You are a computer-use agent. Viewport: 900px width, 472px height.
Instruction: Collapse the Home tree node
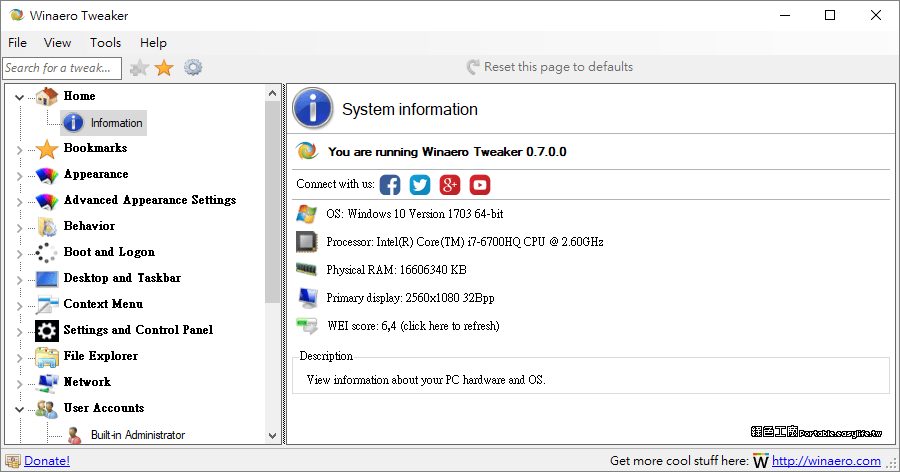[x=20, y=97]
